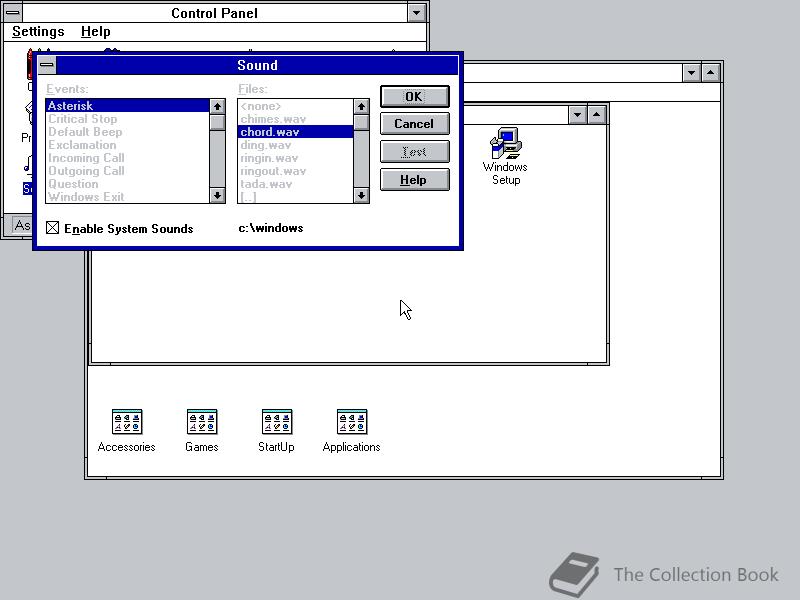
Task: Maximize the Program Manager window
Action: pyautogui.click(x=711, y=73)
